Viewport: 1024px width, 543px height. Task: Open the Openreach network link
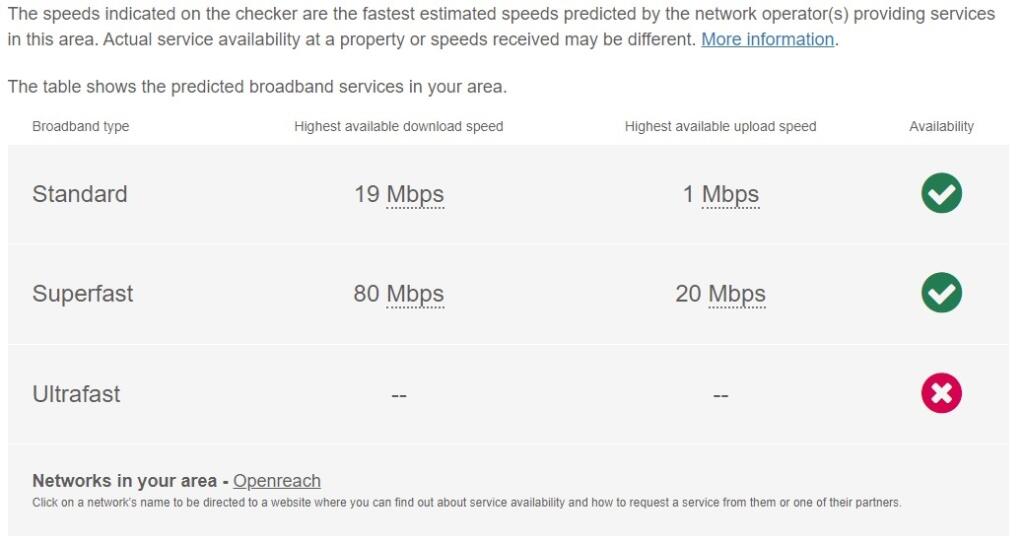point(276,481)
